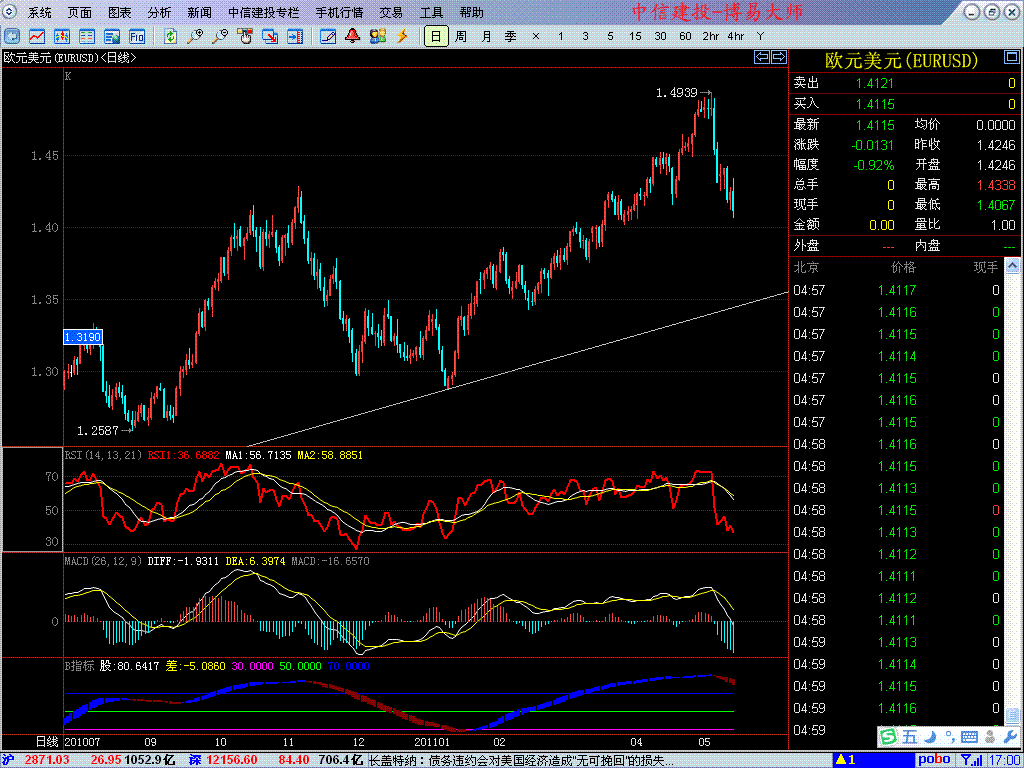Screen dimensions: 1024x768
Task: Open the 中信建投专栏 menu
Action: 264,12
